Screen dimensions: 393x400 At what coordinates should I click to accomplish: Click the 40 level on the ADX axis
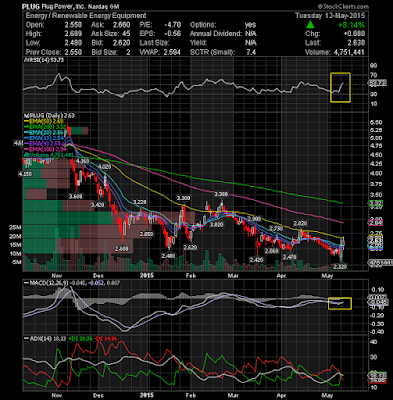[374, 342]
